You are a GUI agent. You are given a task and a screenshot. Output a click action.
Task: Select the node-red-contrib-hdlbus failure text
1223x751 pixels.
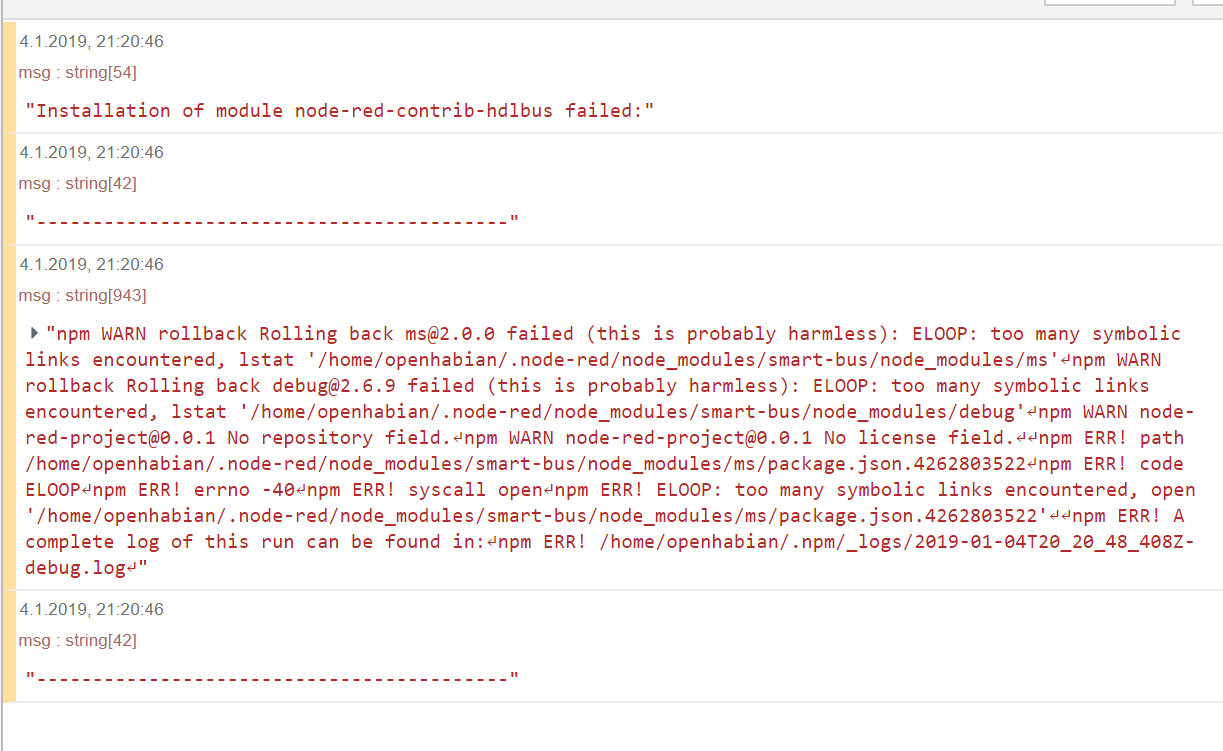(x=339, y=110)
